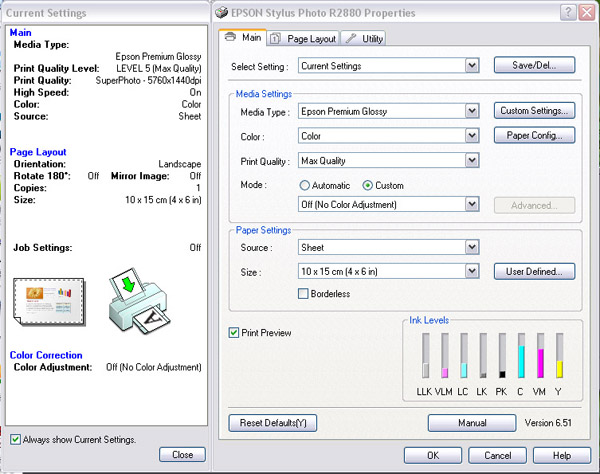
Task: Switch to the Page Layout tab
Action: click(303, 39)
